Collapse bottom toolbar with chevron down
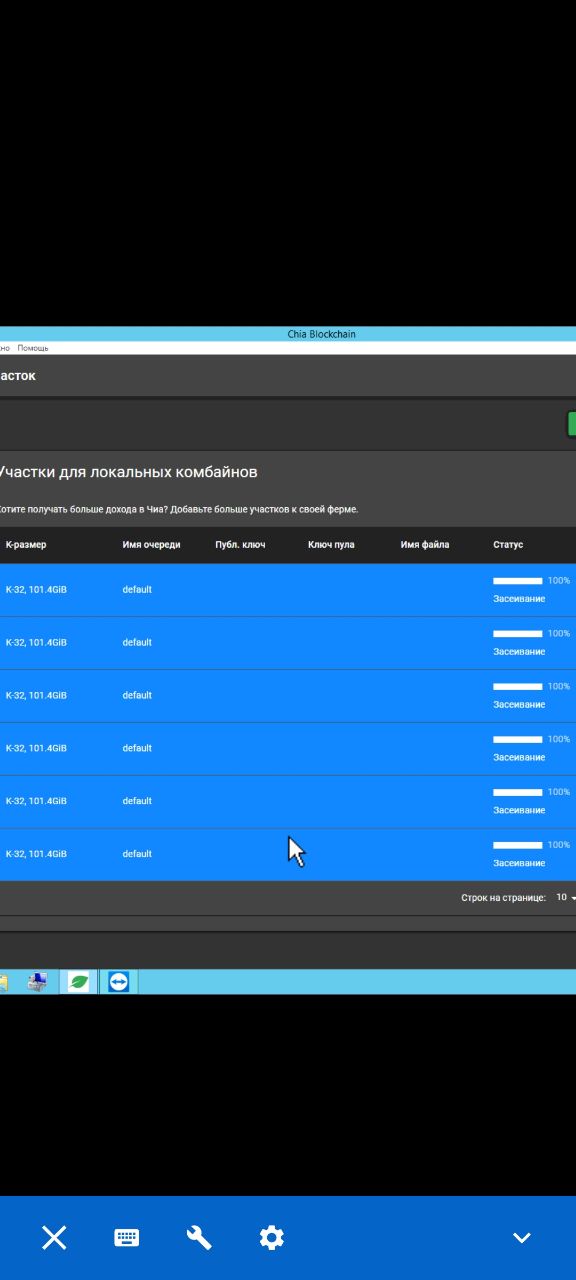 pos(521,1238)
